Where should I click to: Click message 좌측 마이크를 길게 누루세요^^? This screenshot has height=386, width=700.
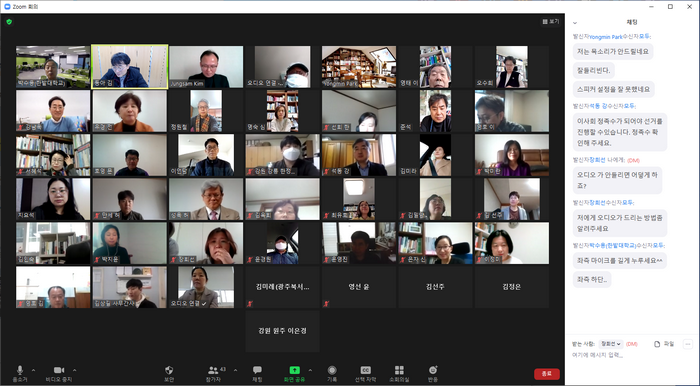click(x=620, y=260)
